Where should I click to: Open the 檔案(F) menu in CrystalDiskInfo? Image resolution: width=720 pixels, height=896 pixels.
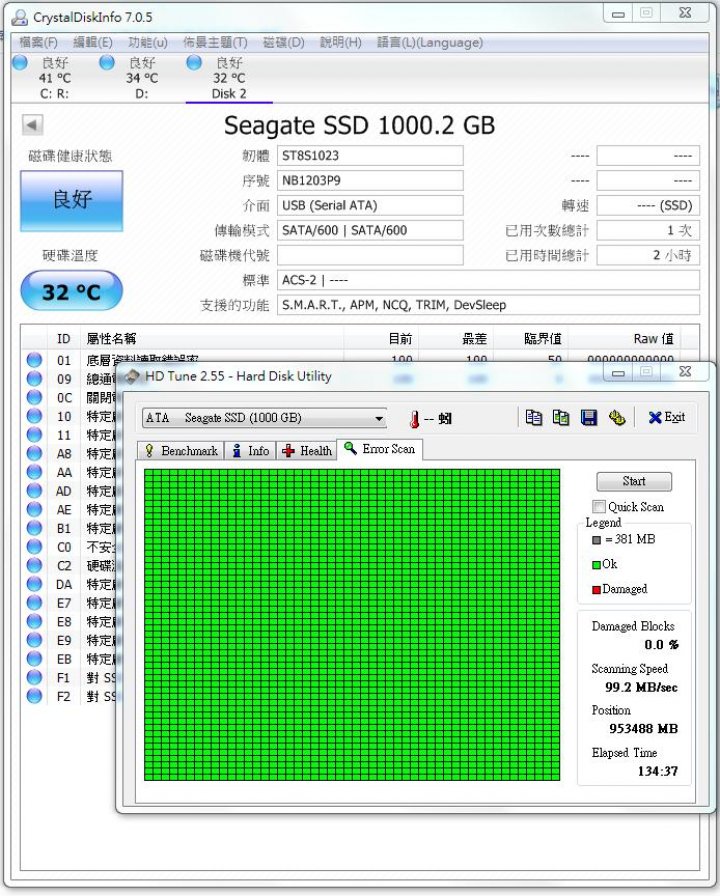coord(38,42)
